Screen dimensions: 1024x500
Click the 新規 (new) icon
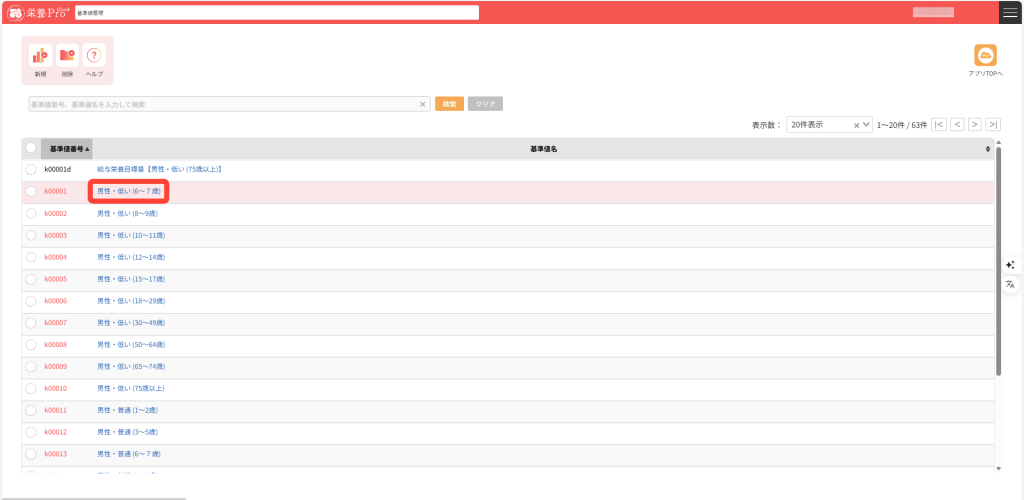pyautogui.click(x=40, y=56)
